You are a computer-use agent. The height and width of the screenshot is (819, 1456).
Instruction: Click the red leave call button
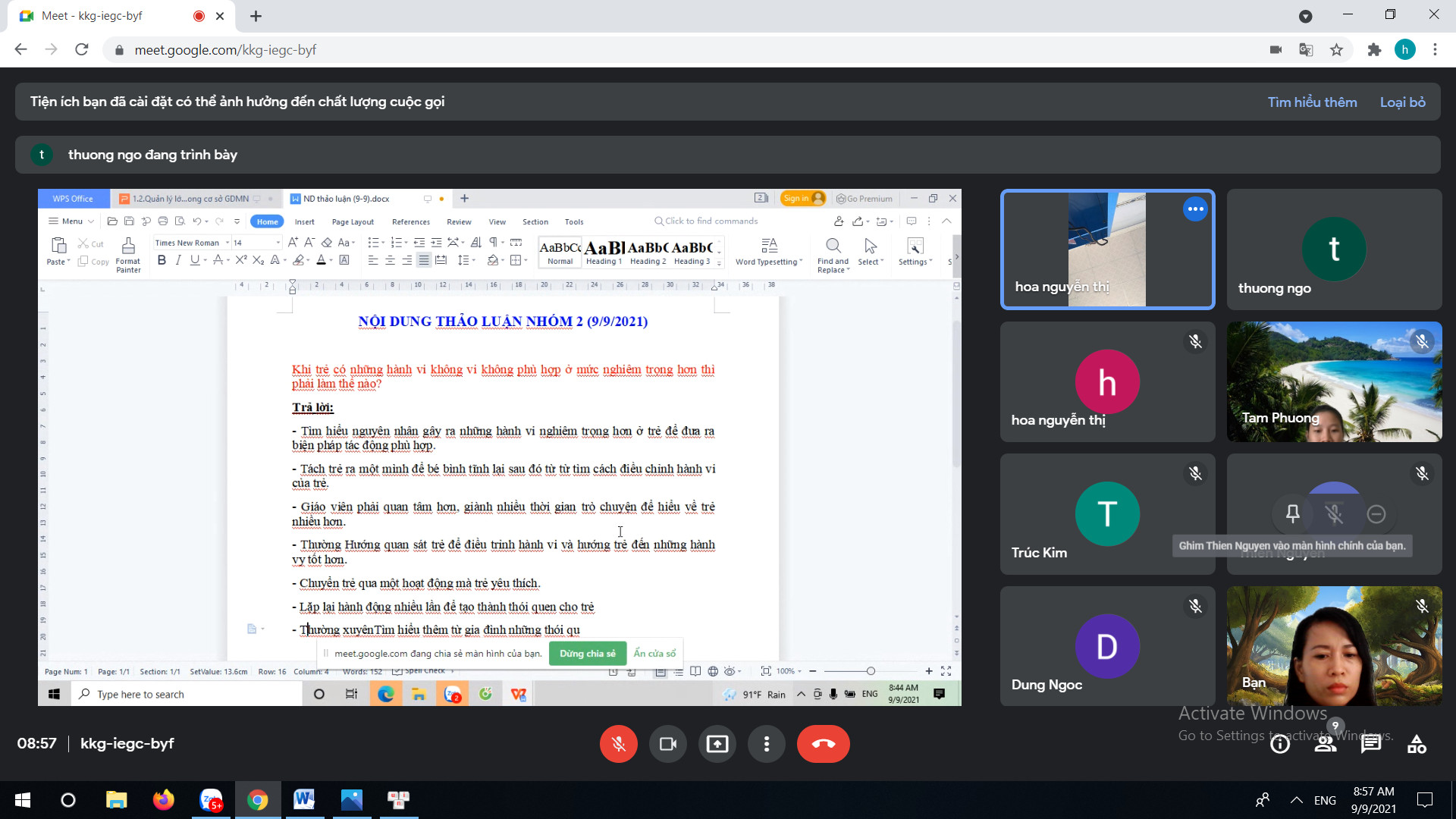tap(823, 744)
